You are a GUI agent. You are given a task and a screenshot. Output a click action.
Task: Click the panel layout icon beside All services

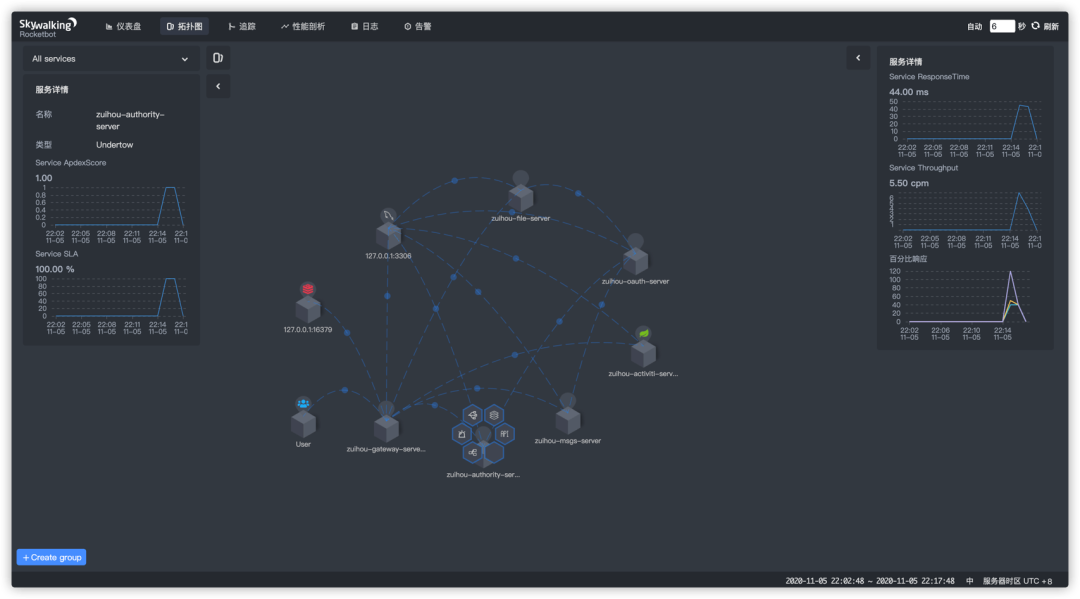(218, 58)
